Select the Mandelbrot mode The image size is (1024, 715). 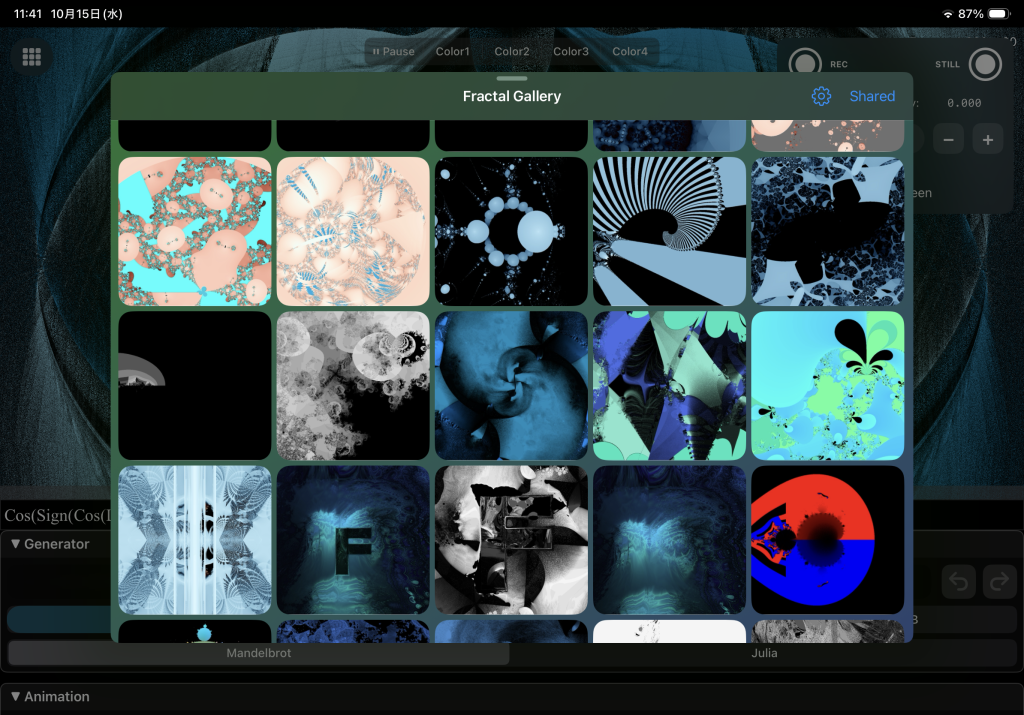[258, 653]
